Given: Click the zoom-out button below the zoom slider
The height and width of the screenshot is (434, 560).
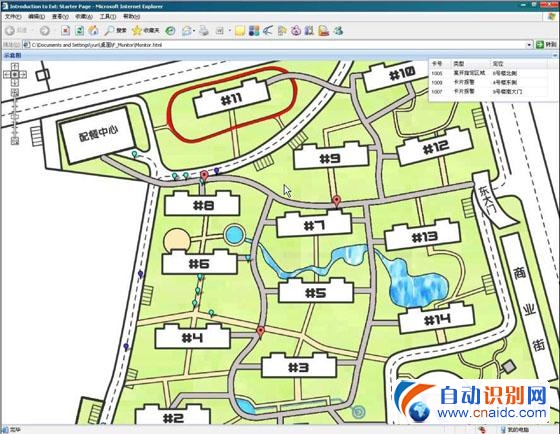Looking at the screenshot, I should tap(15, 141).
